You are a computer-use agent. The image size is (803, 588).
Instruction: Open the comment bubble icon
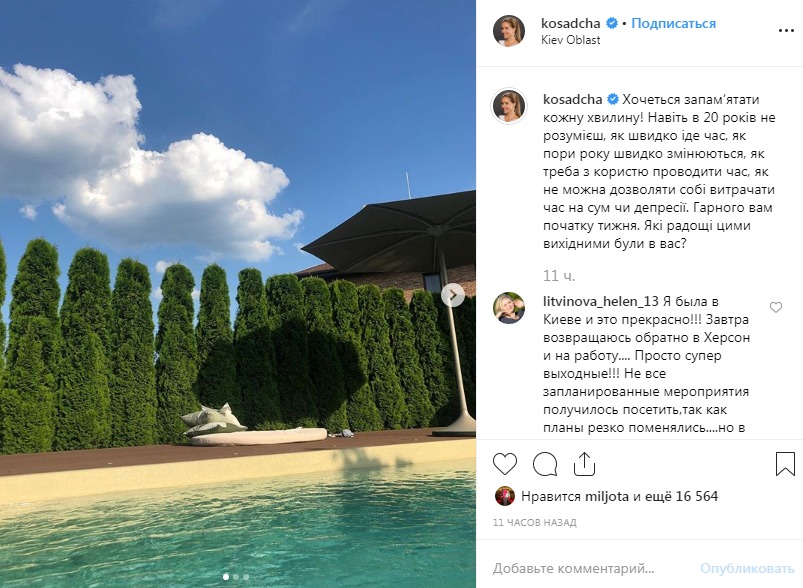(544, 465)
